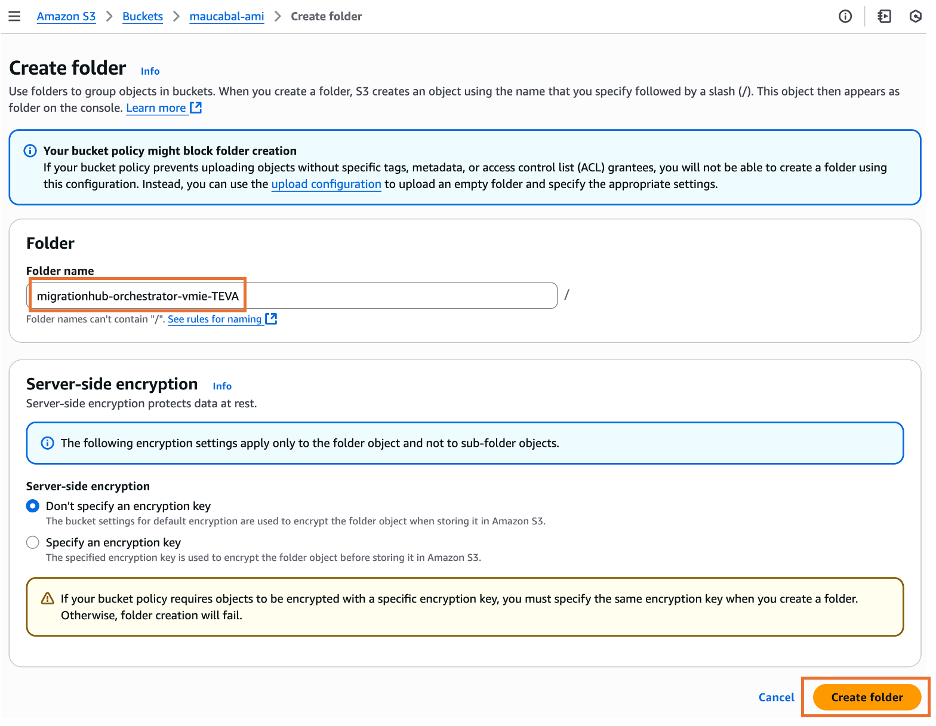936x726 pixels.
Task: Select "Specify an encryption key"
Action: click(x=31, y=542)
